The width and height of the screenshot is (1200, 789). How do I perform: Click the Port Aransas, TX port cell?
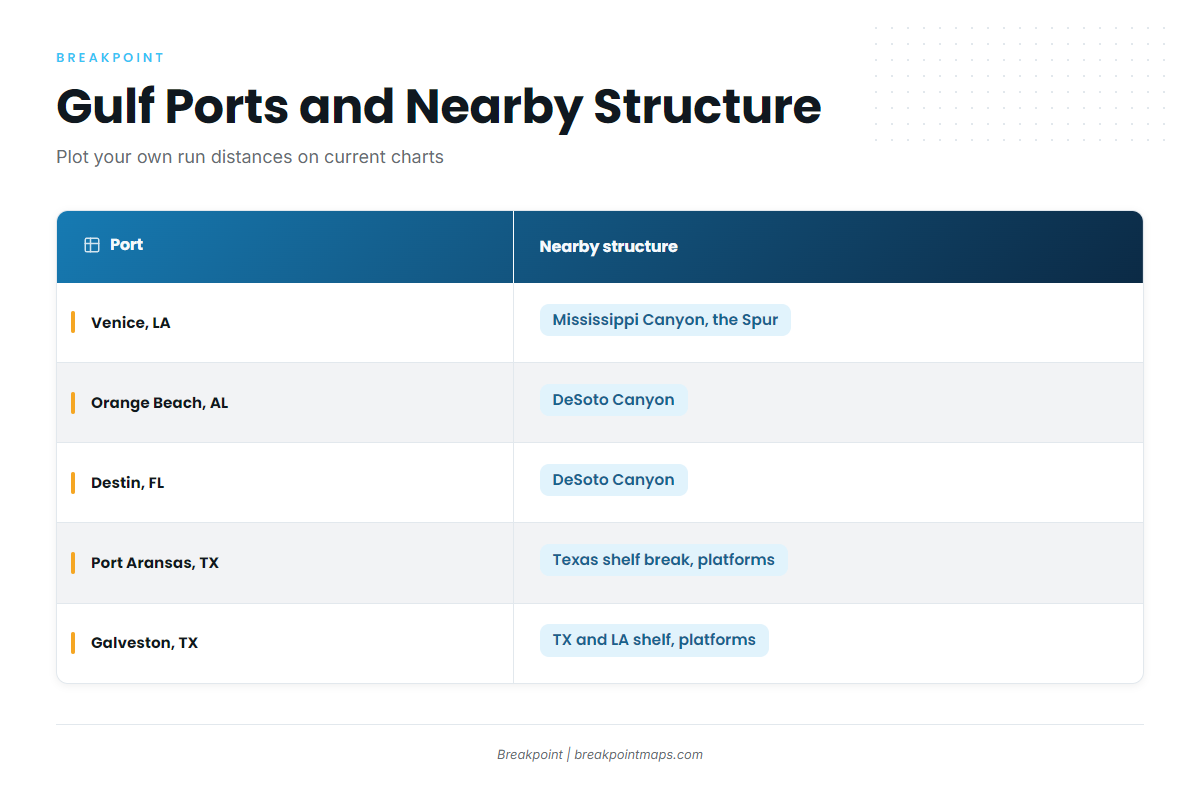285,563
